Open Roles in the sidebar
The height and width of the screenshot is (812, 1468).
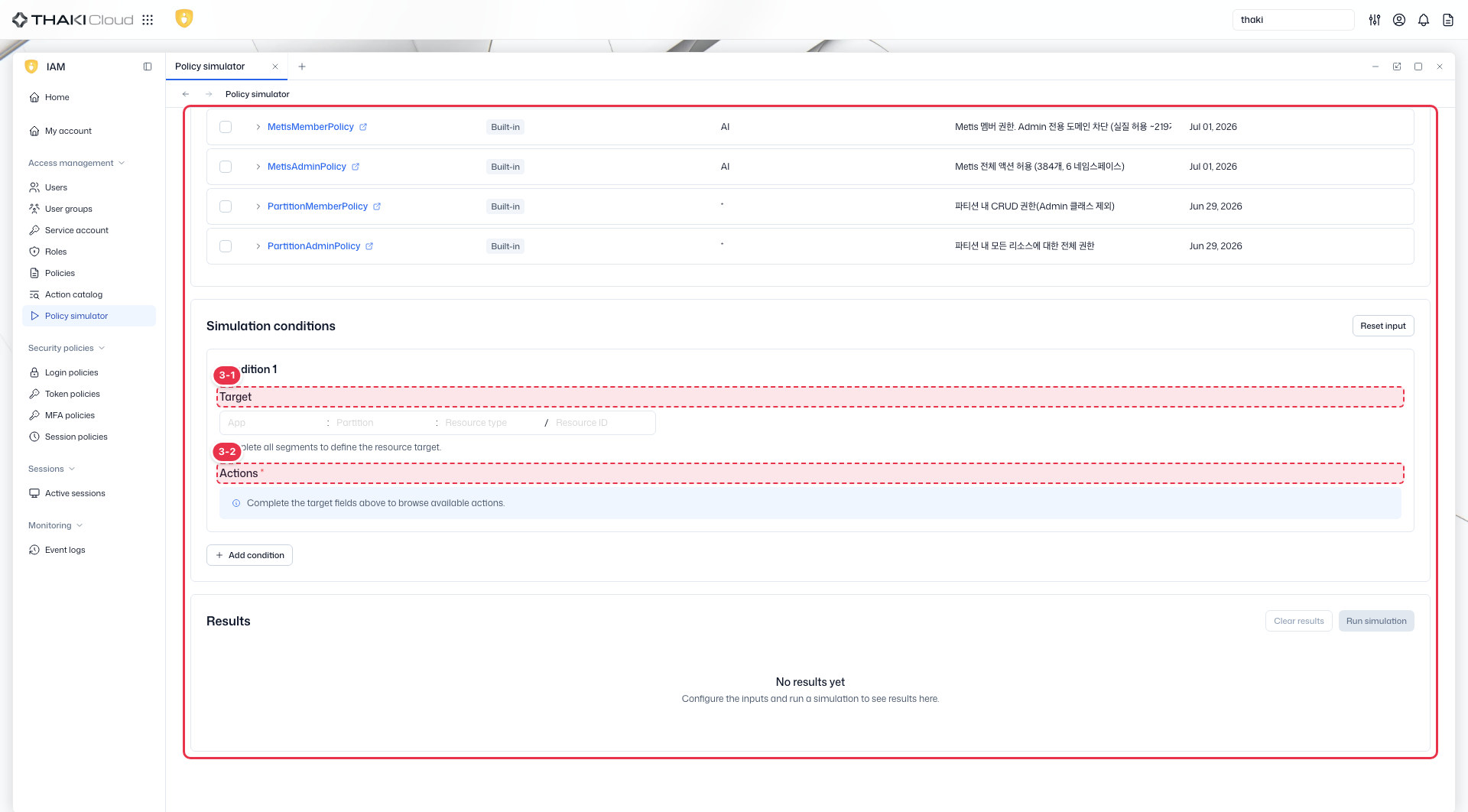89,252
